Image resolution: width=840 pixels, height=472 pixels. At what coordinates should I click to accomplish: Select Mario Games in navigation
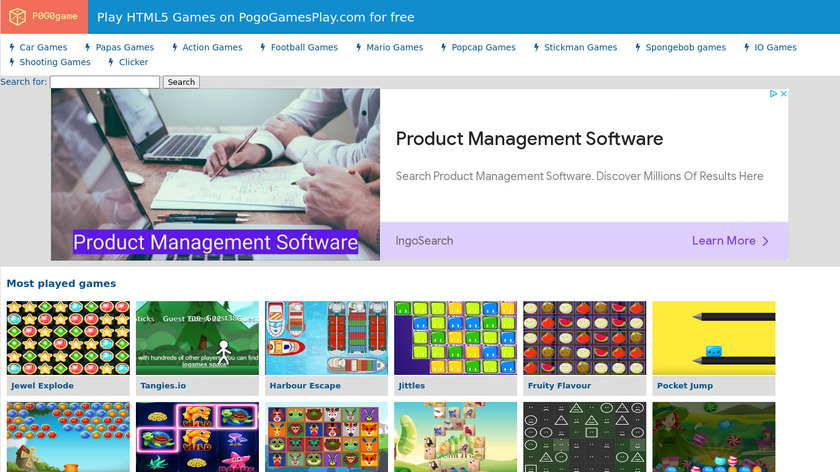click(x=394, y=47)
